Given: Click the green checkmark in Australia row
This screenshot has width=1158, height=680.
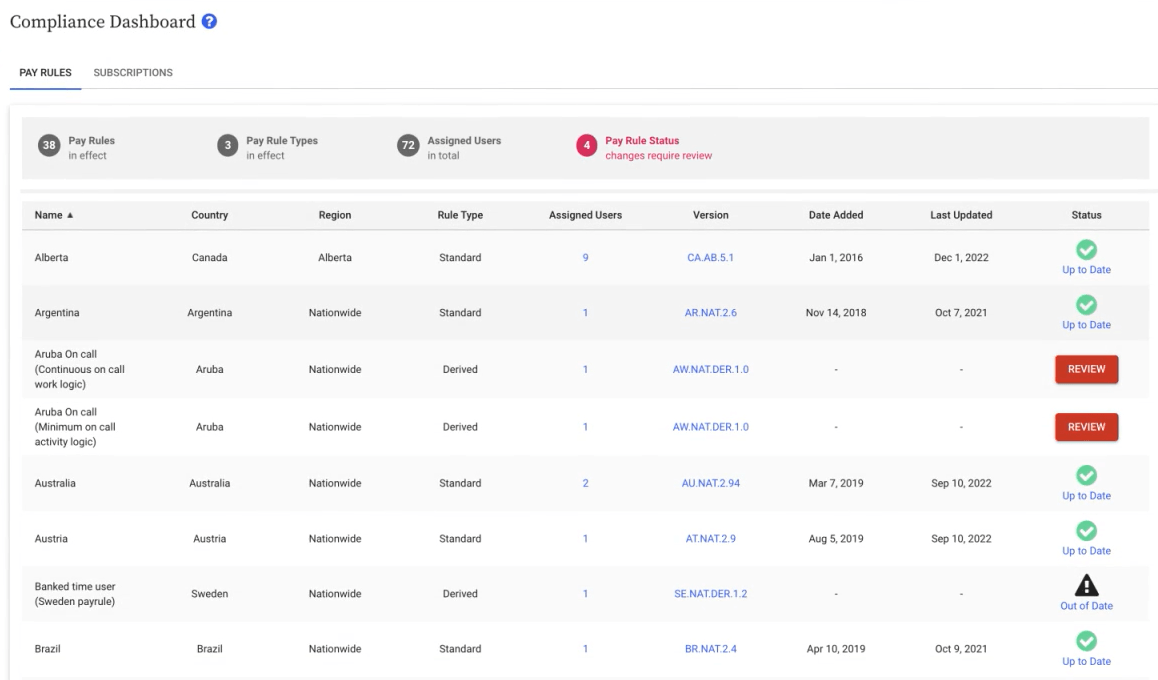Looking at the screenshot, I should point(1086,475).
